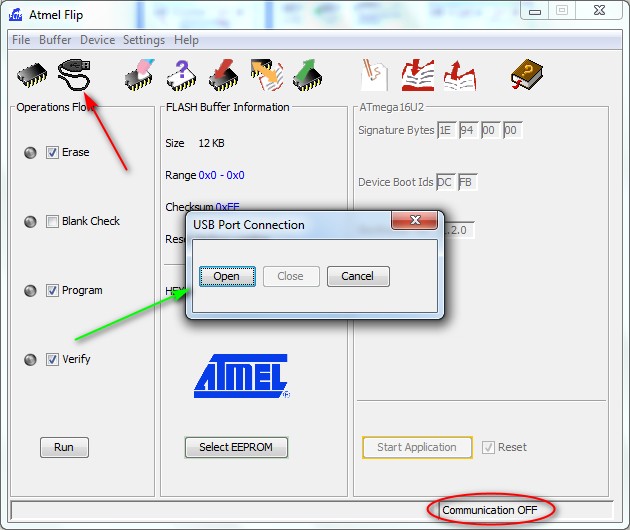Screen dimensions: 630x530
Task: Open the Help menu
Action: pos(186,40)
